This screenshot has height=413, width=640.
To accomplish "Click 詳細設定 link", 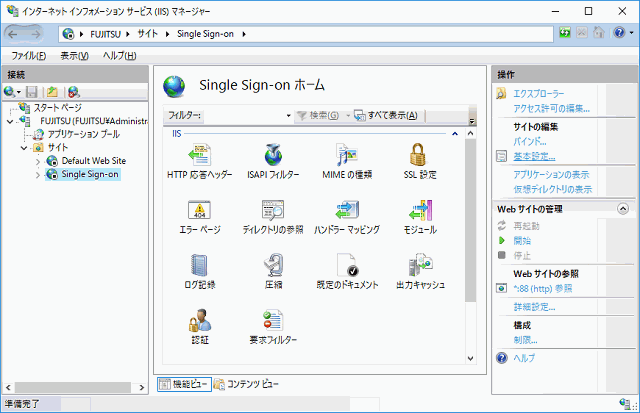I will (534, 307).
